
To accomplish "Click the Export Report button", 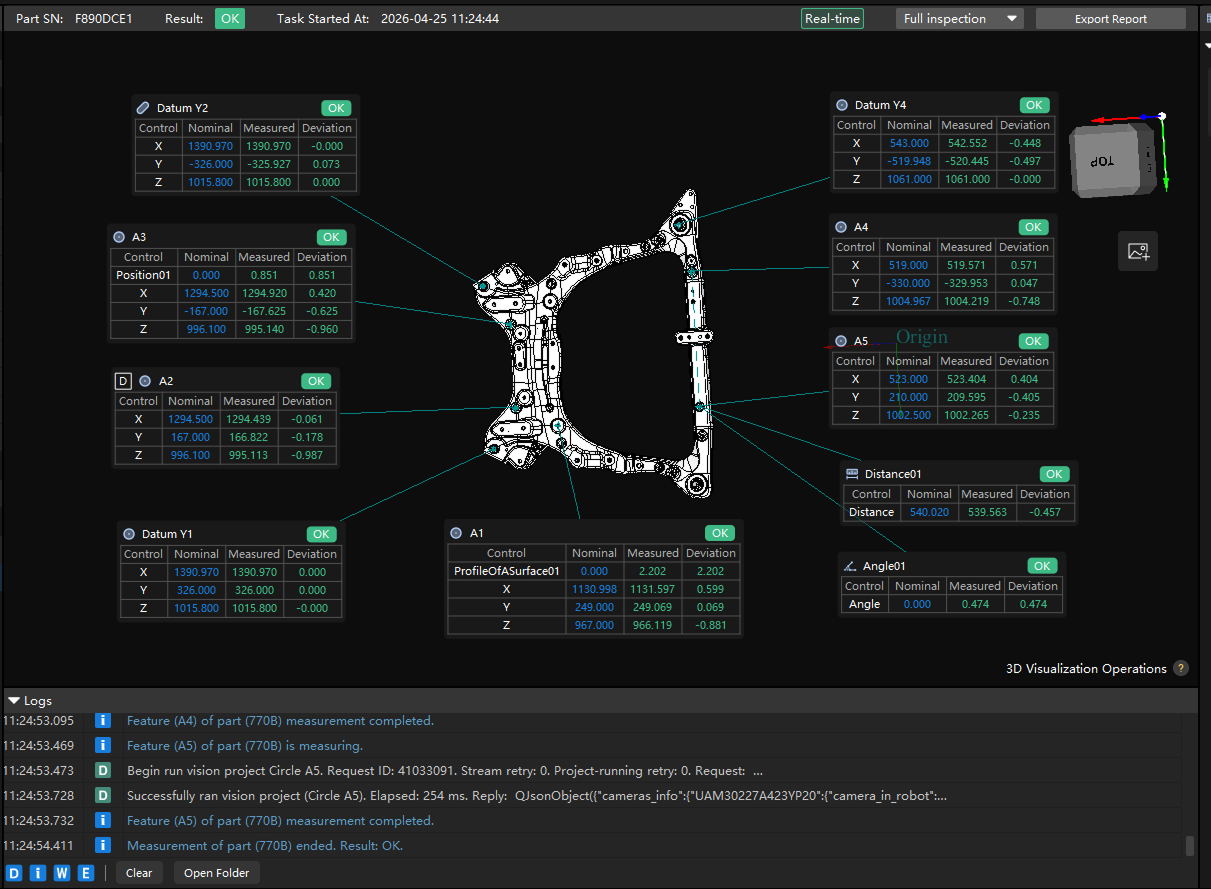I will pos(1110,19).
